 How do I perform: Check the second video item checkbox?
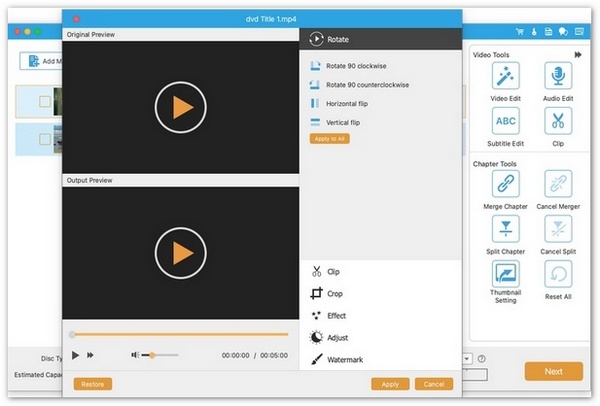pyautogui.click(x=45, y=139)
